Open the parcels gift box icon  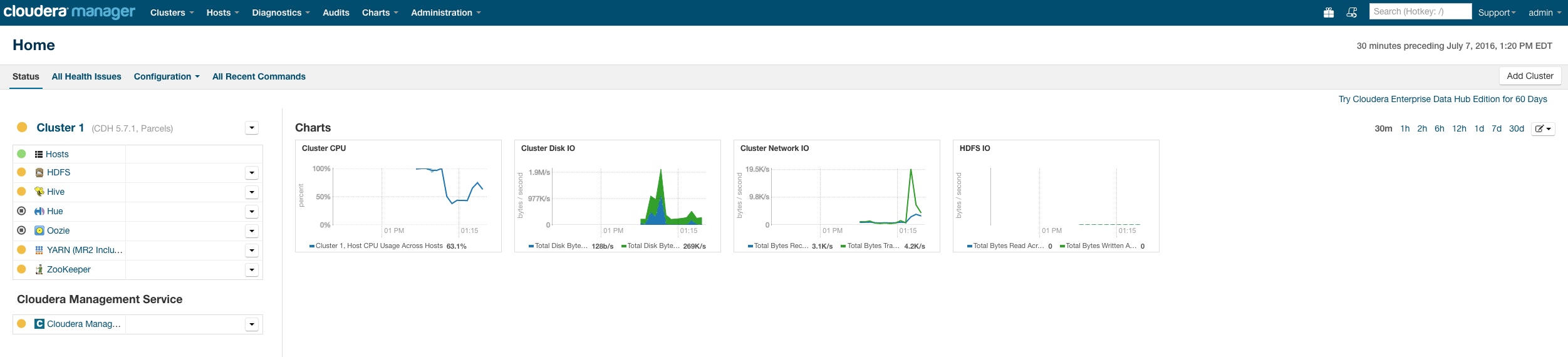tap(1328, 13)
